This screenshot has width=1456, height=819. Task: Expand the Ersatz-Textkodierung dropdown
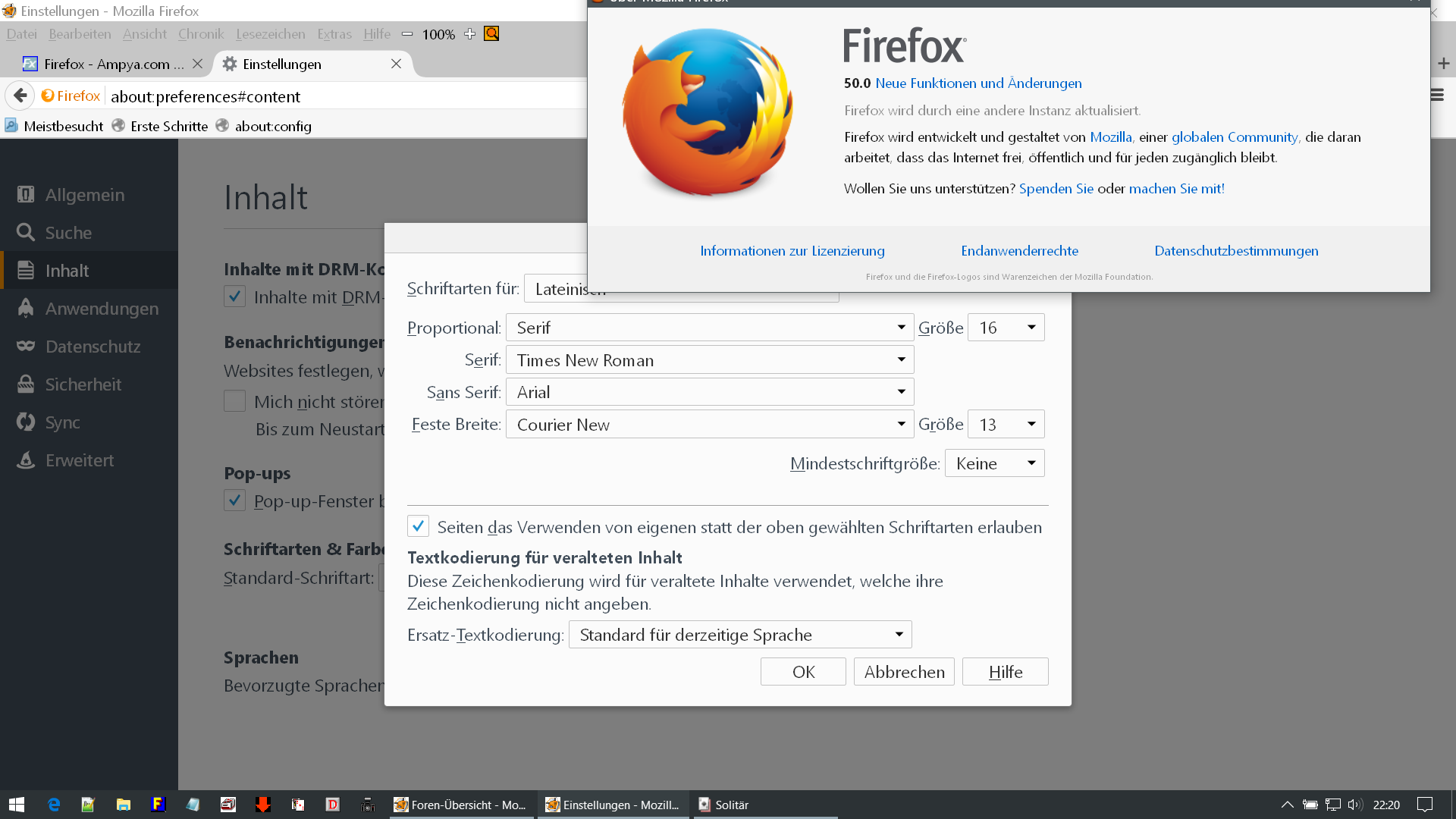(x=739, y=635)
